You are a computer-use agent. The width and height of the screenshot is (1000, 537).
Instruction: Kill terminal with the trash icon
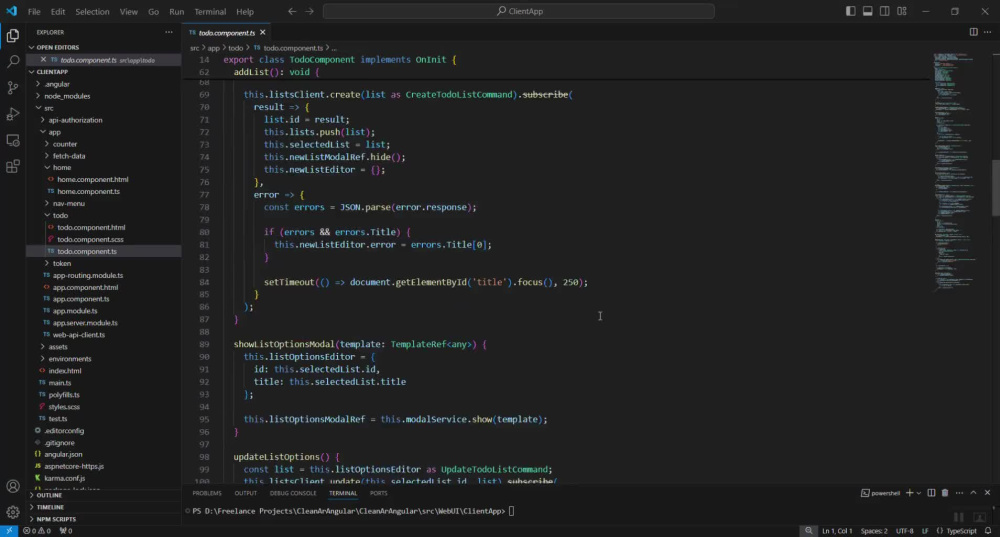point(945,493)
